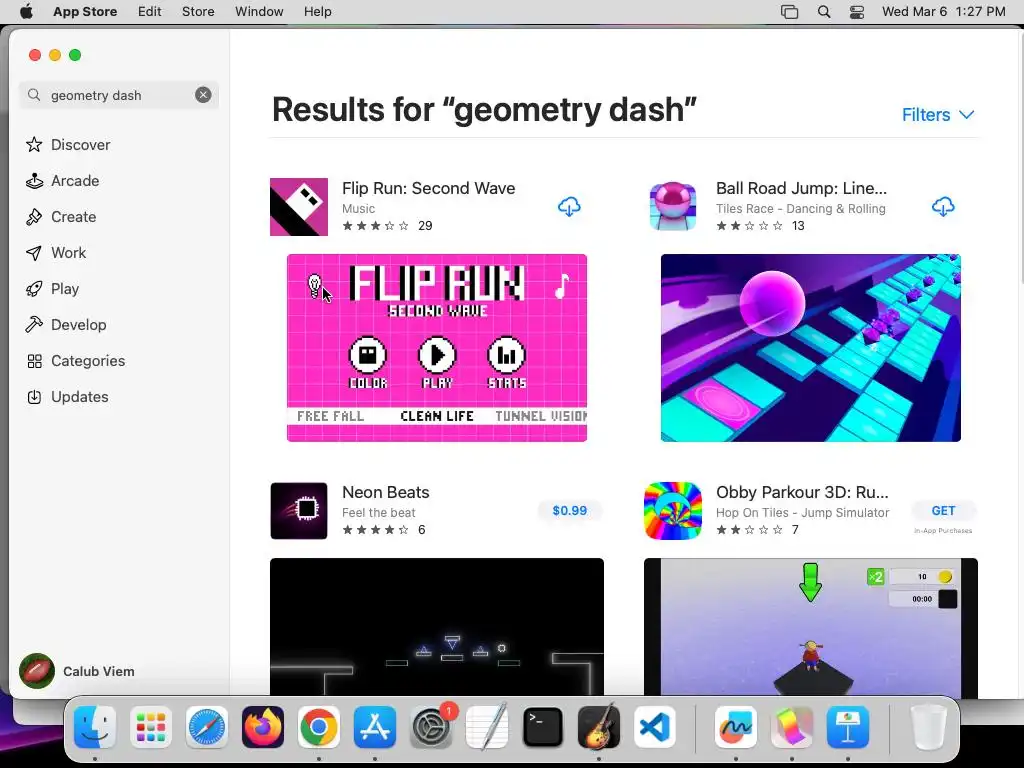Open the date and time display

click(944, 11)
